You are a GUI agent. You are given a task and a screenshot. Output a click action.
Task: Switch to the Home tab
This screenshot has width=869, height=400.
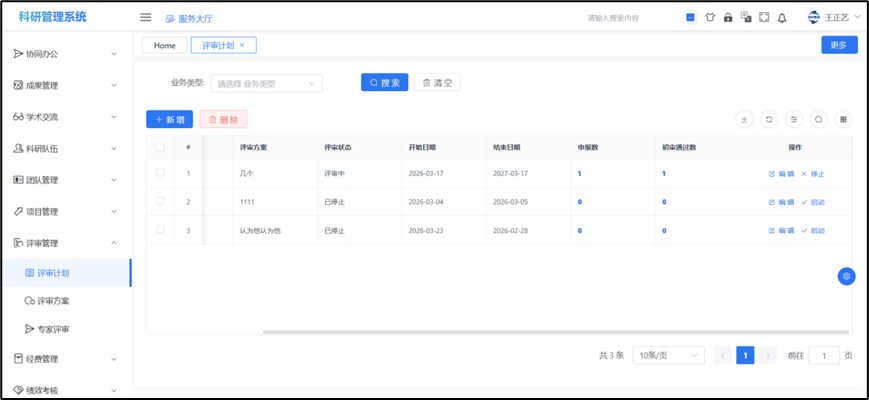click(165, 45)
